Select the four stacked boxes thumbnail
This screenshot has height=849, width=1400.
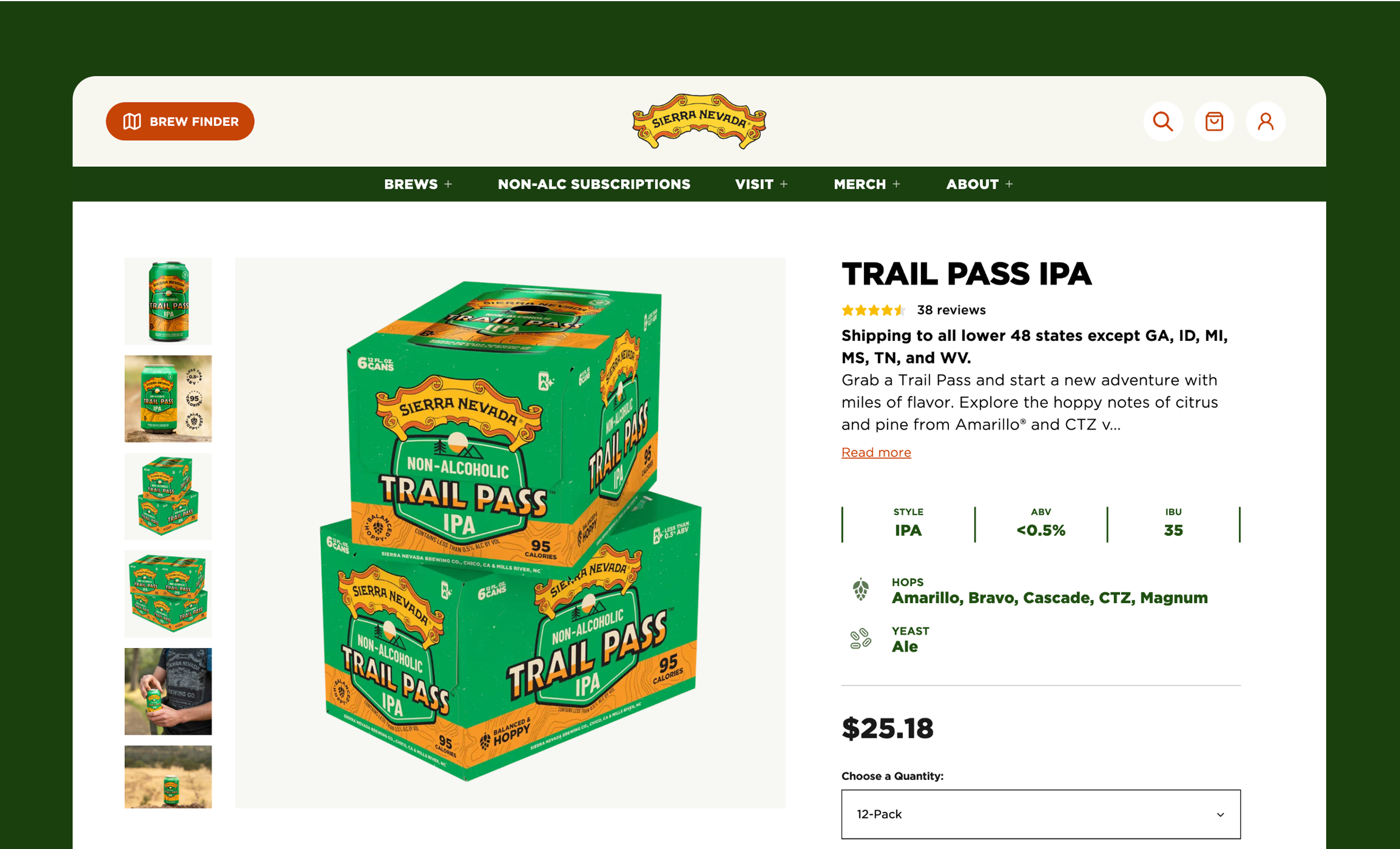168,594
